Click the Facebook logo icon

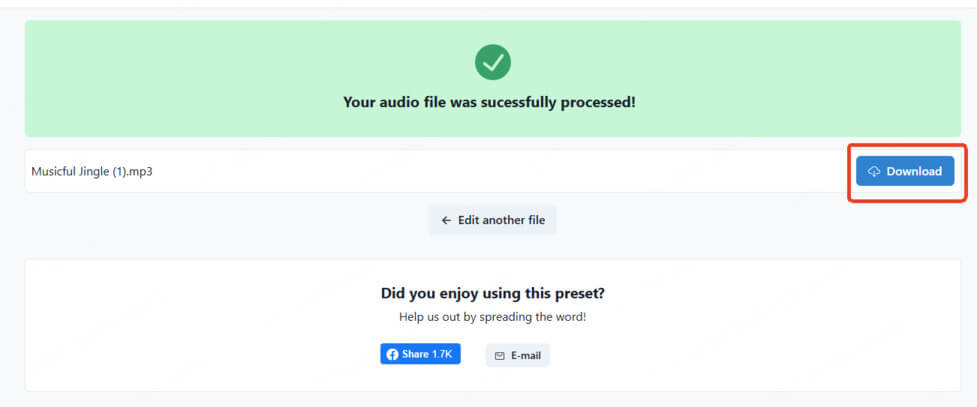pyautogui.click(x=392, y=355)
